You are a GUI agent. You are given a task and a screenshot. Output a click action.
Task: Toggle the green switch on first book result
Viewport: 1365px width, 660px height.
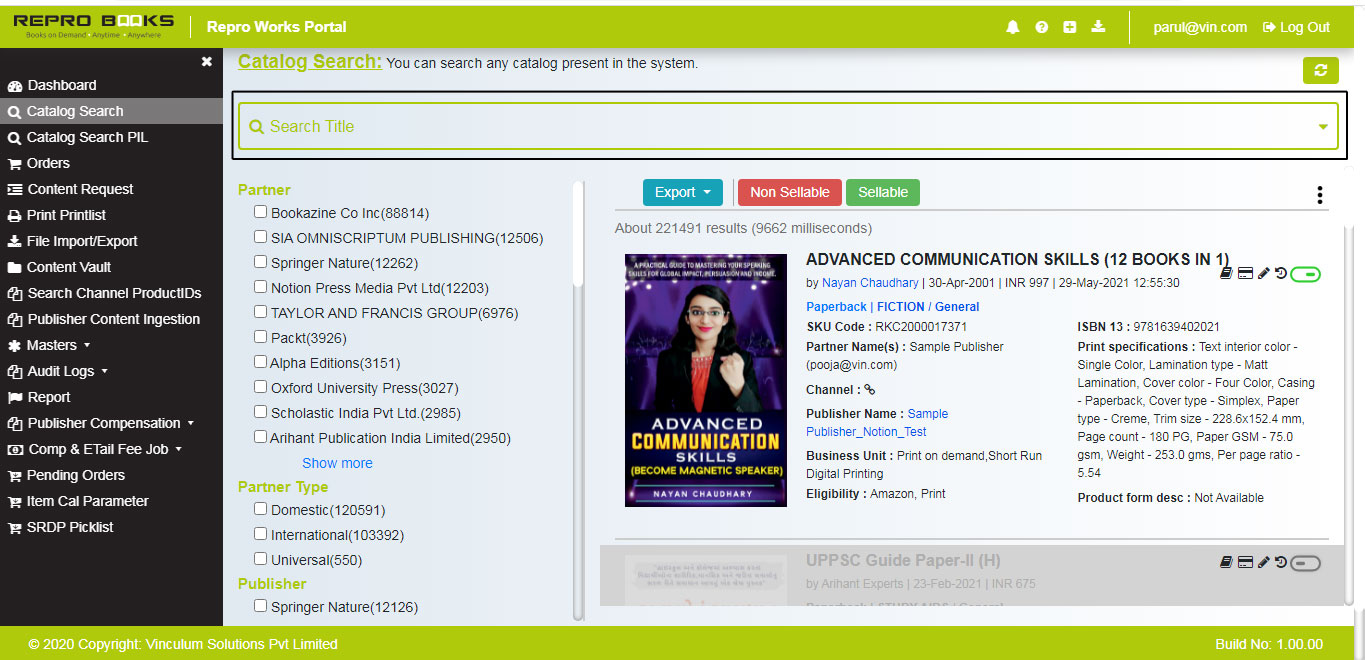1305,274
